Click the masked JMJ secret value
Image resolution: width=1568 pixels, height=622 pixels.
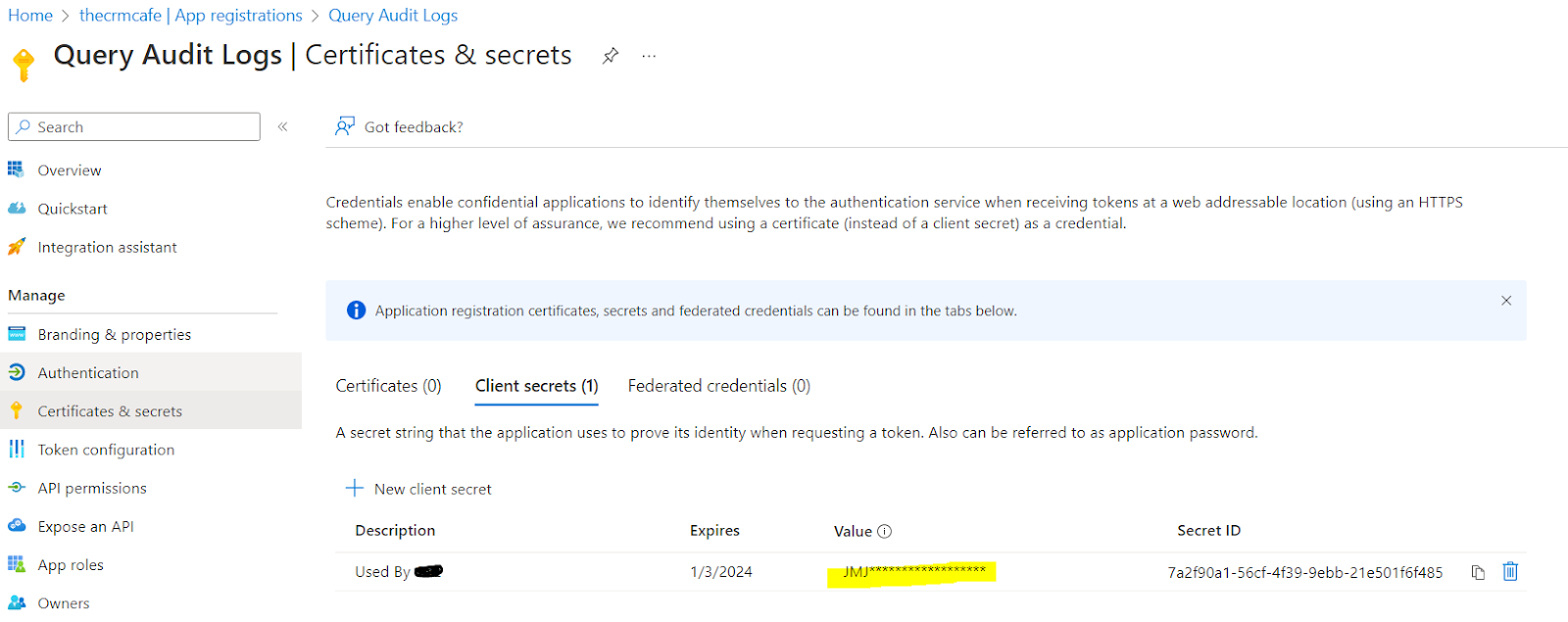coord(913,571)
